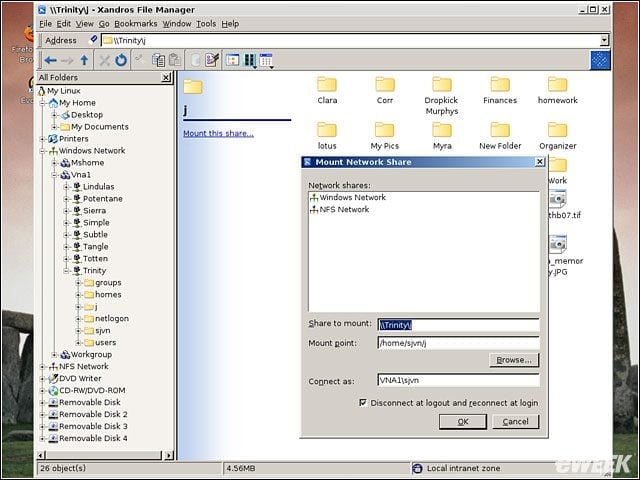Reload the current folder view
The width and height of the screenshot is (640, 480).
pyautogui.click(x=121, y=60)
